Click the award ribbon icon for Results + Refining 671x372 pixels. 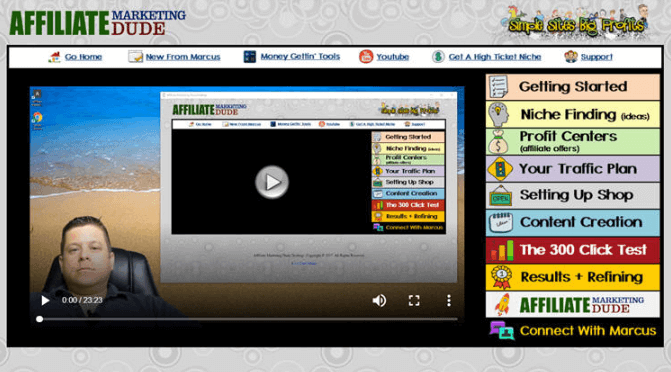pos(502,277)
